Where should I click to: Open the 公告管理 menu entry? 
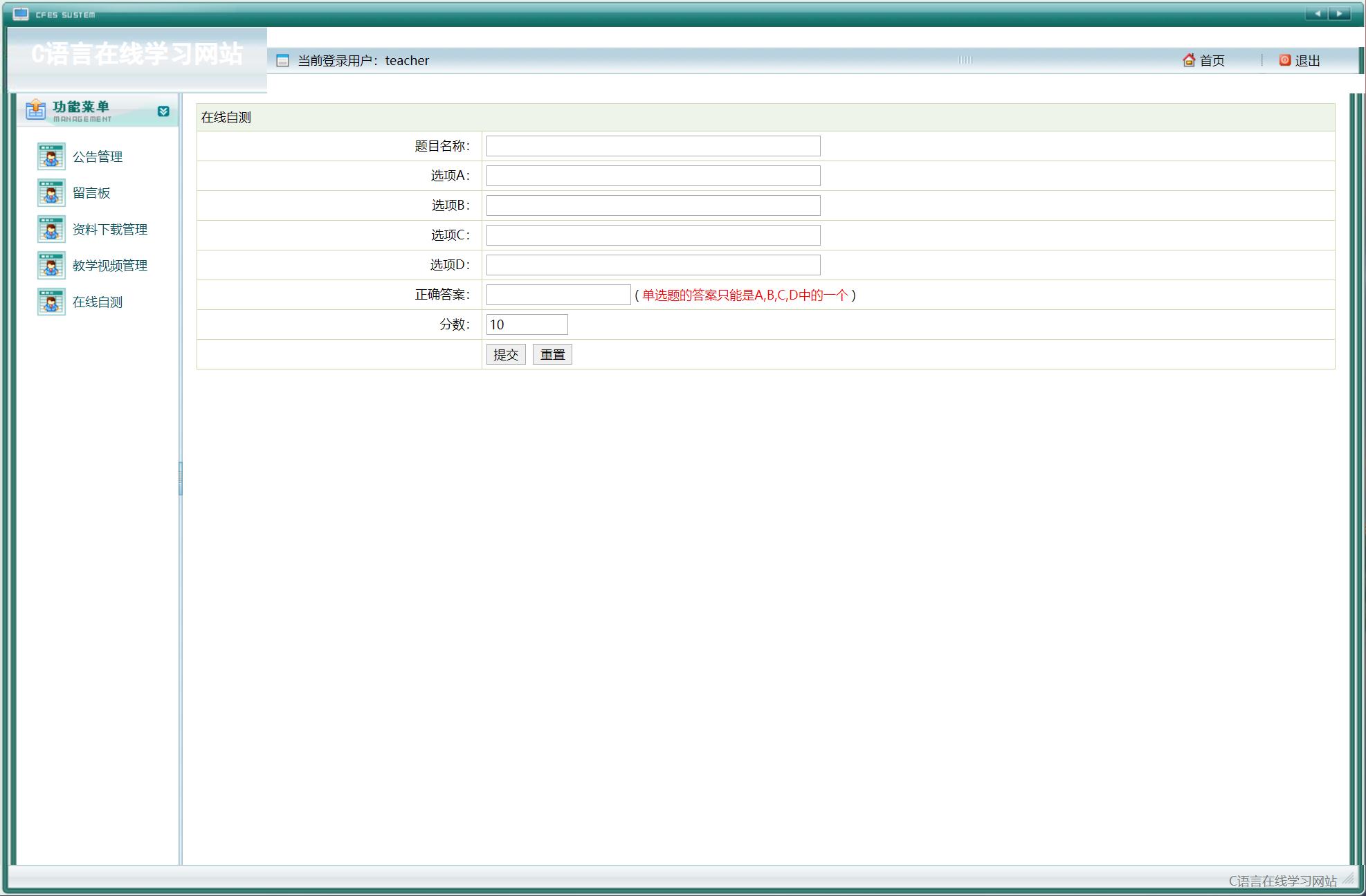click(97, 156)
